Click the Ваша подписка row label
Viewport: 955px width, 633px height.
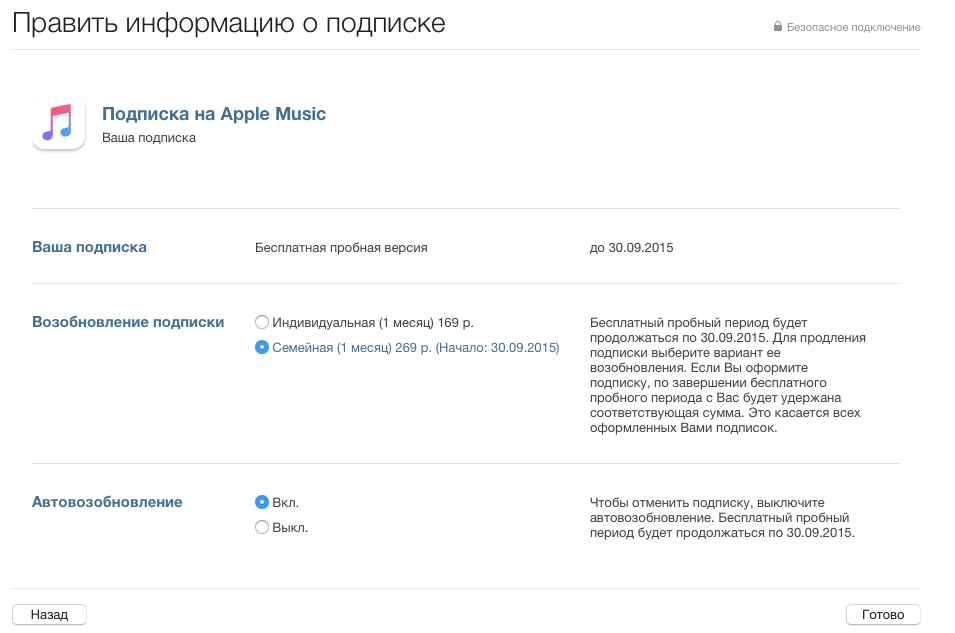click(90, 247)
